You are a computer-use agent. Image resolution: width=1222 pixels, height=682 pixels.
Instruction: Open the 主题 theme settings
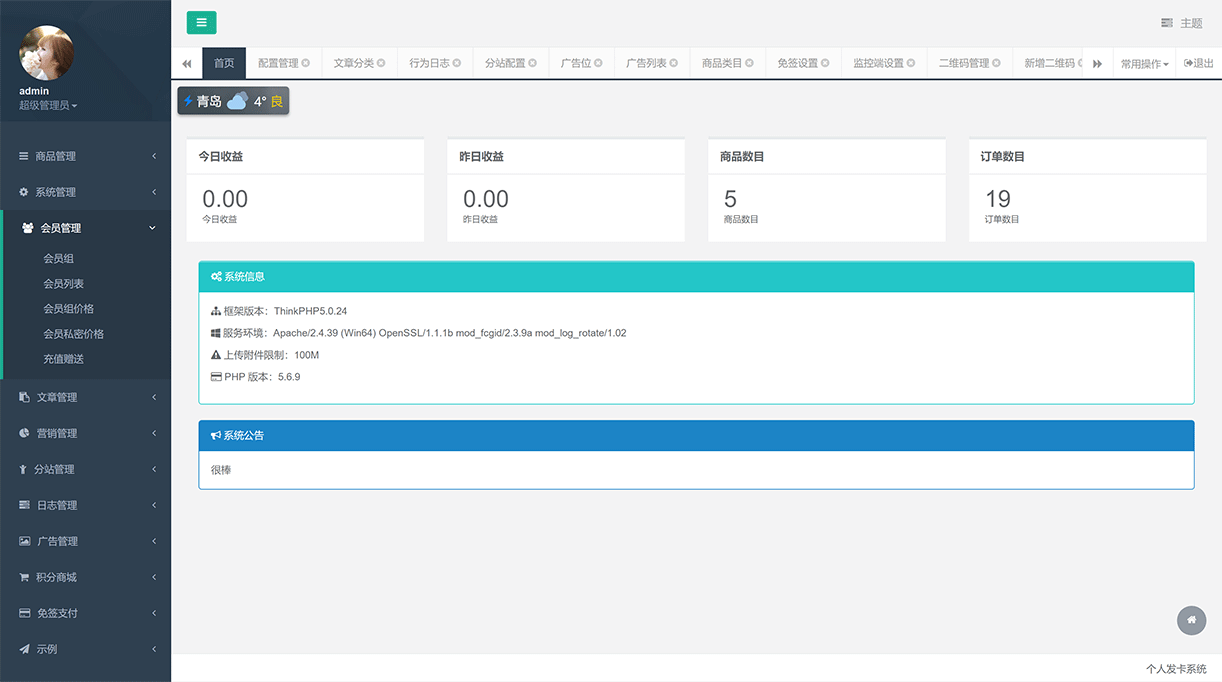point(1182,23)
